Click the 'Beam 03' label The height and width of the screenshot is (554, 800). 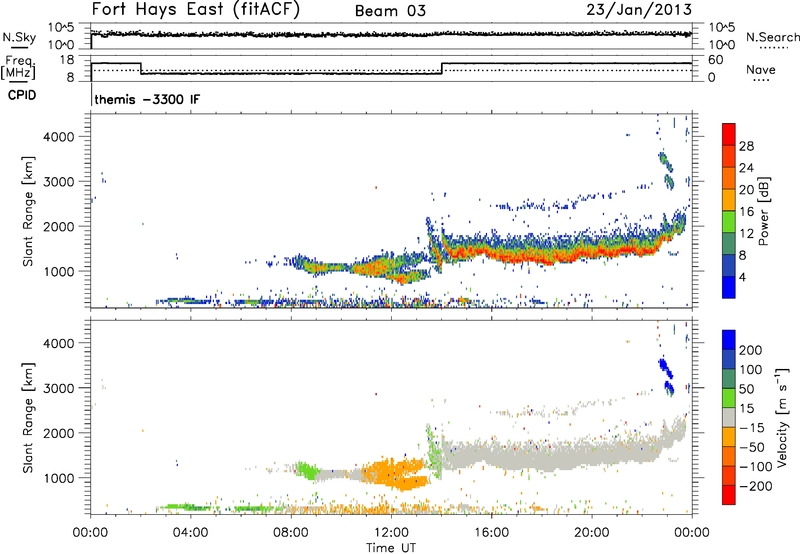pos(390,11)
